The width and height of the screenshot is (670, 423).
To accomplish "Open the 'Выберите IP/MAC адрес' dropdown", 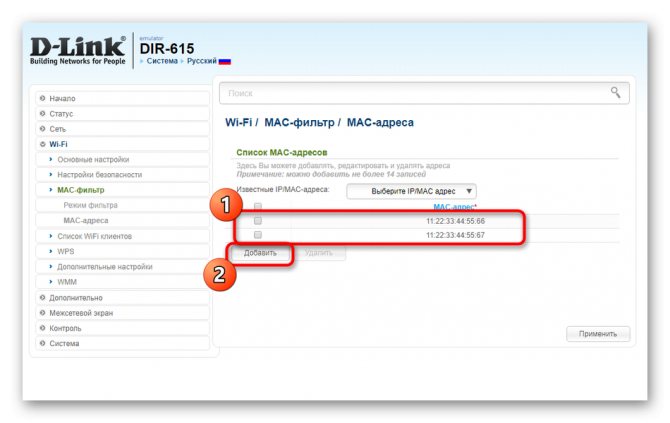I will [411, 191].
